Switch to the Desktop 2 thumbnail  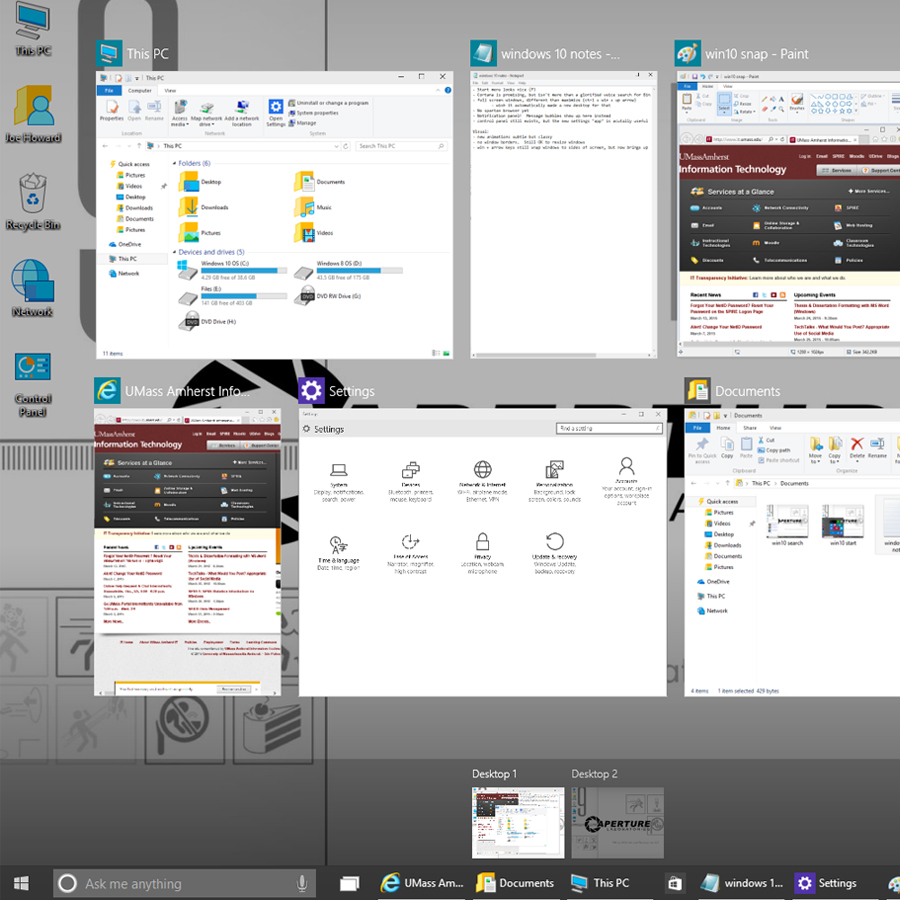pos(618,823)
